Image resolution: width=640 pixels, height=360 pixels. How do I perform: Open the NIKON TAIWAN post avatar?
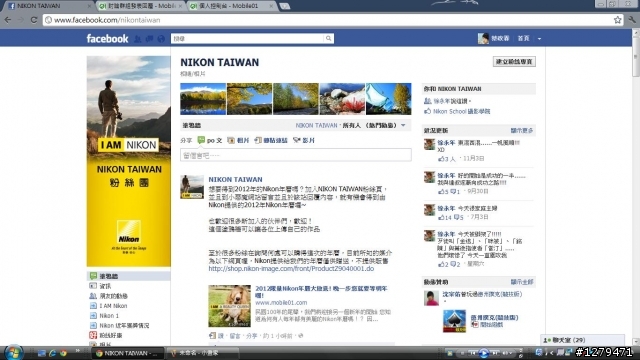click(192, 187)
